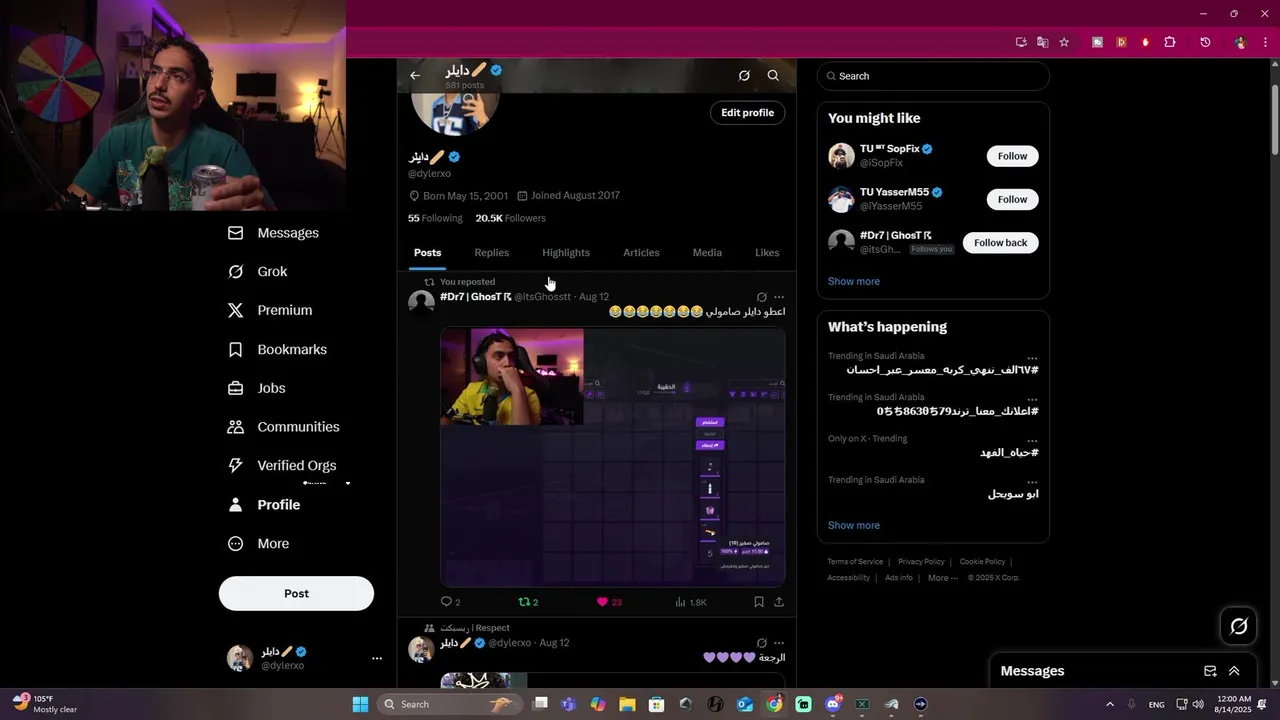Open more options on #Dr7 GhosT post
Image resolution: width=1280 pixels, height=720 pixels.
point(779,297)
